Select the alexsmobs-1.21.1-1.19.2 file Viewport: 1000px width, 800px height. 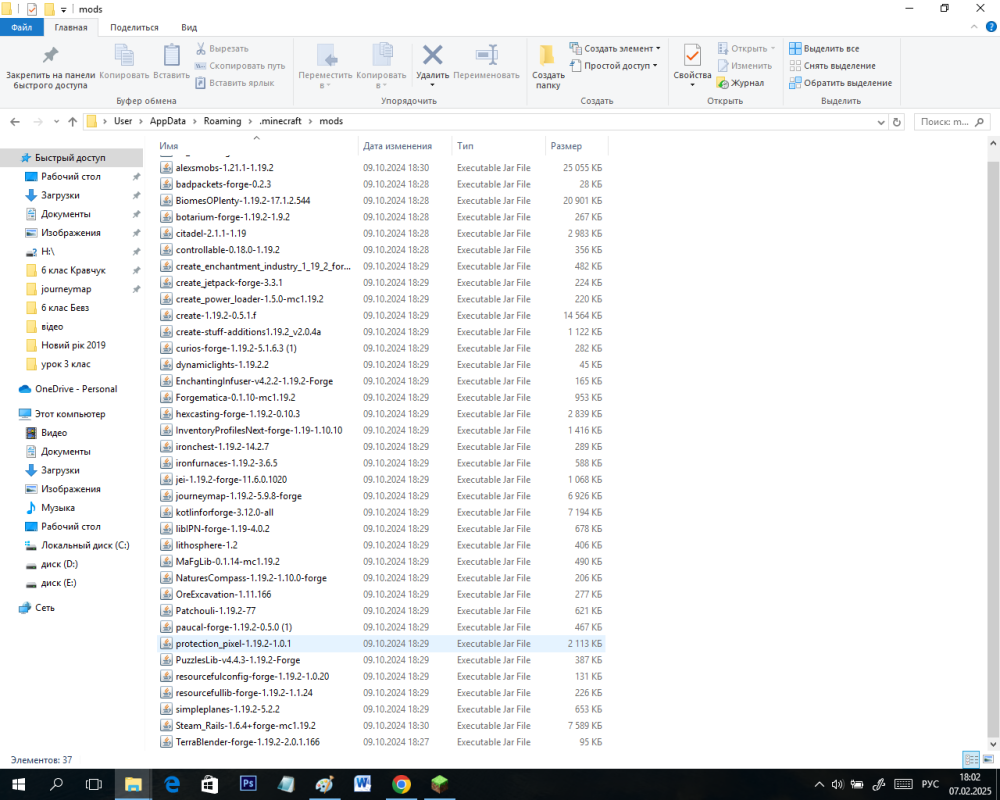pos(381,168)
